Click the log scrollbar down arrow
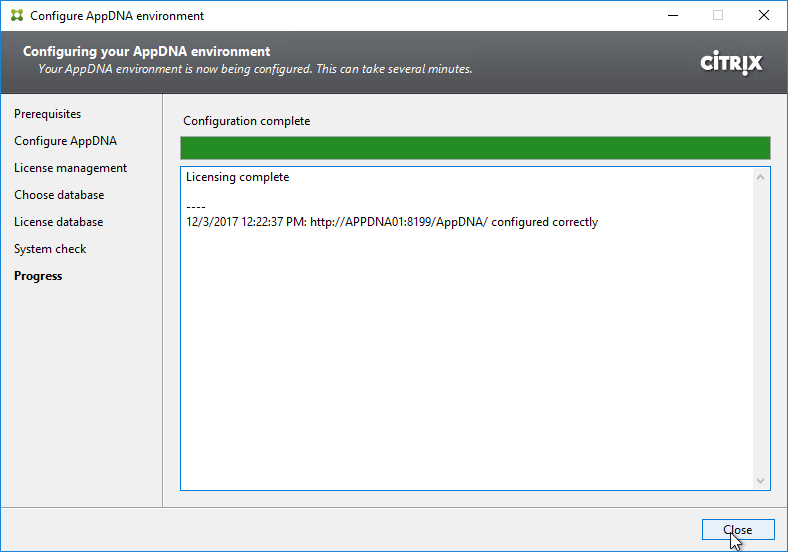Screen dimensions: 788x552 (760, 481)
